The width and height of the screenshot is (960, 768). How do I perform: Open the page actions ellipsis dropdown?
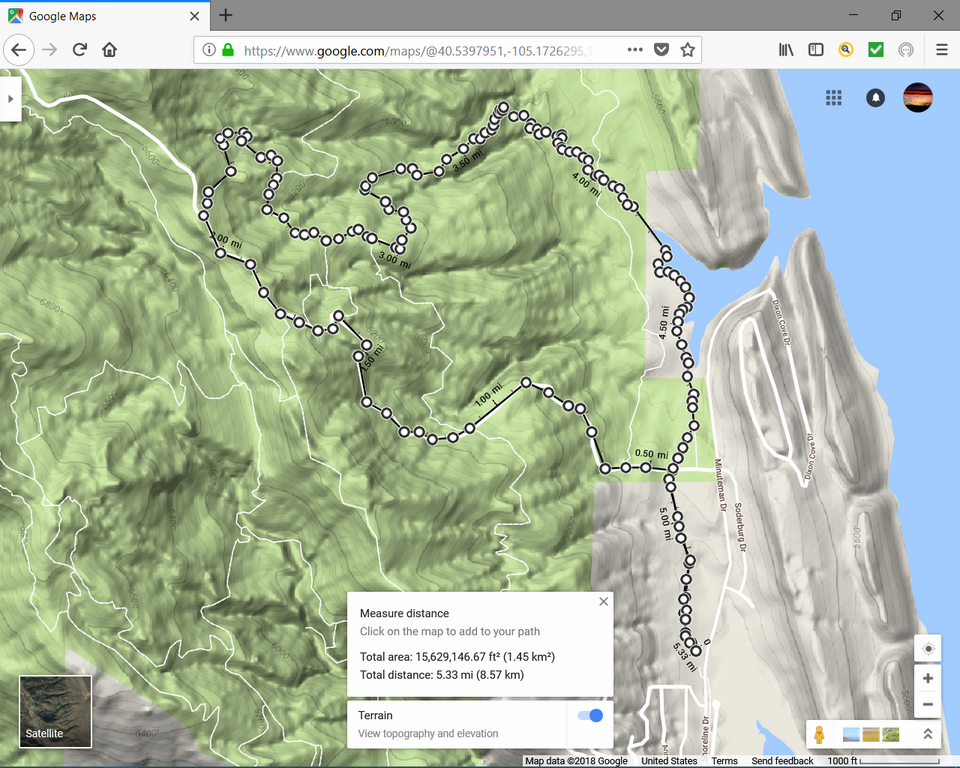coord(633,48)
